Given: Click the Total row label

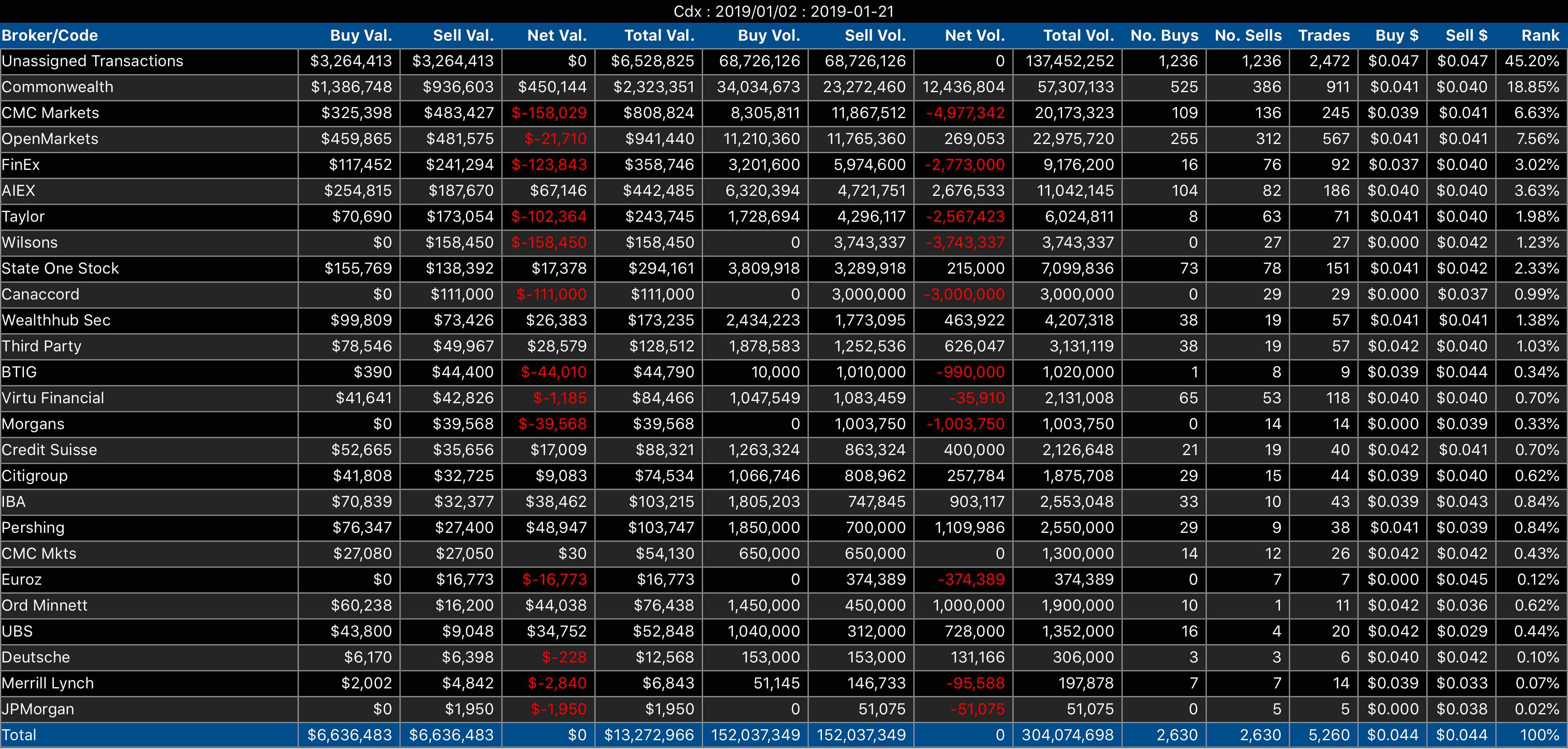Looking at the screenshot, I should 19,735.
